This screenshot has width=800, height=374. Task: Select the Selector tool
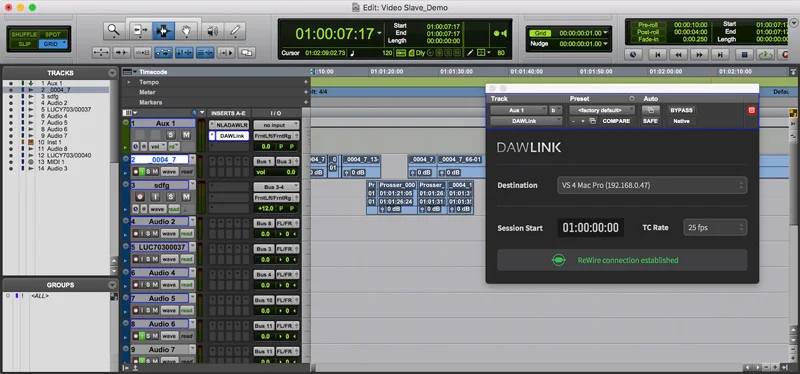163,31
